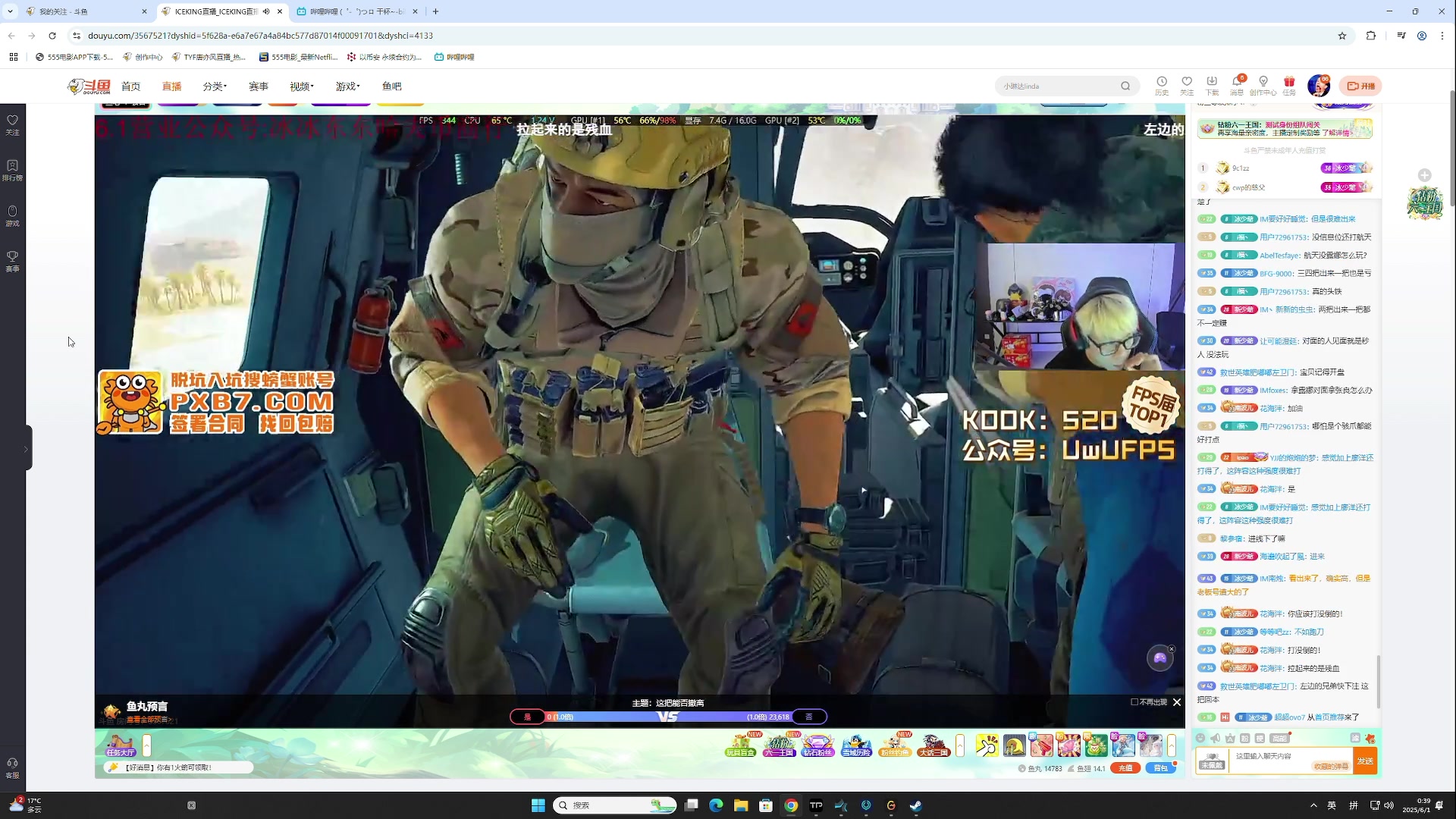
Task: Open the 创作中心 lightbulb icon
Action: [1263, 86]
